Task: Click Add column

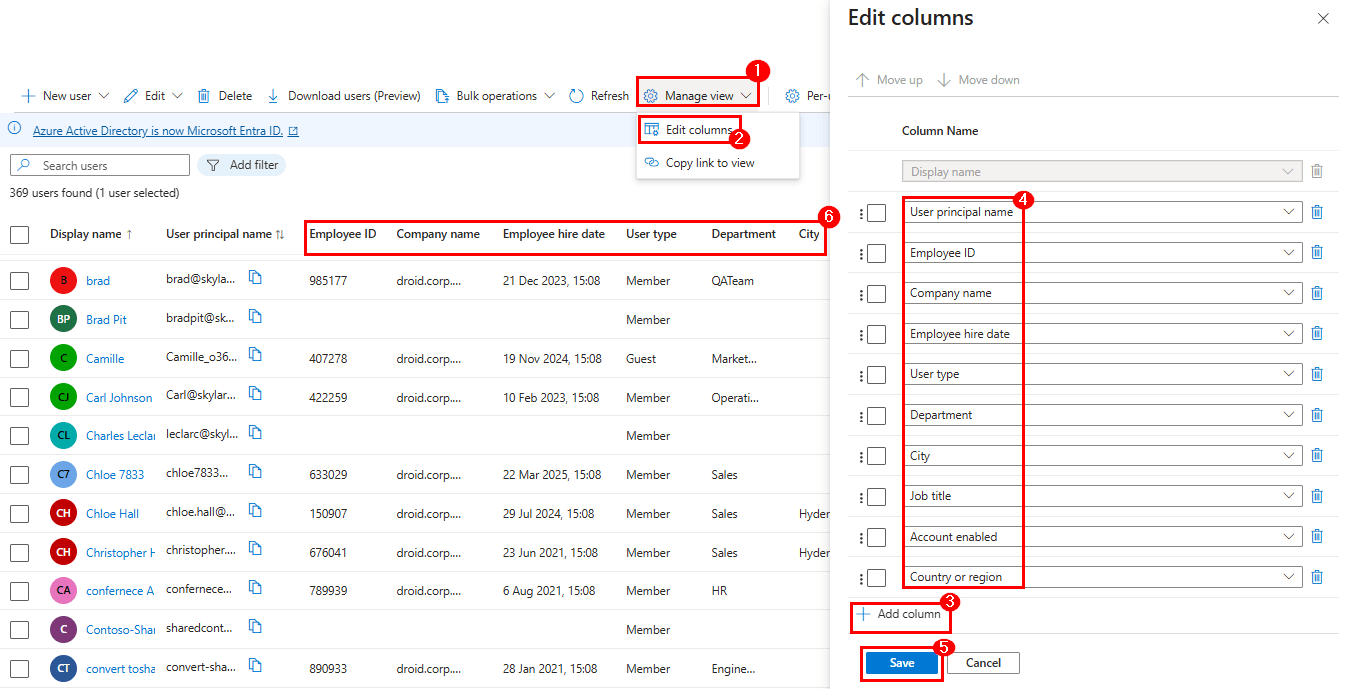Action: 899,614
